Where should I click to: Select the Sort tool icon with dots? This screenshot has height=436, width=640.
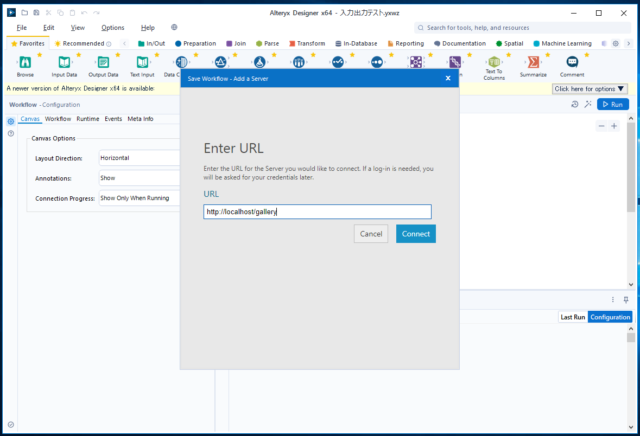click(377, 62)
